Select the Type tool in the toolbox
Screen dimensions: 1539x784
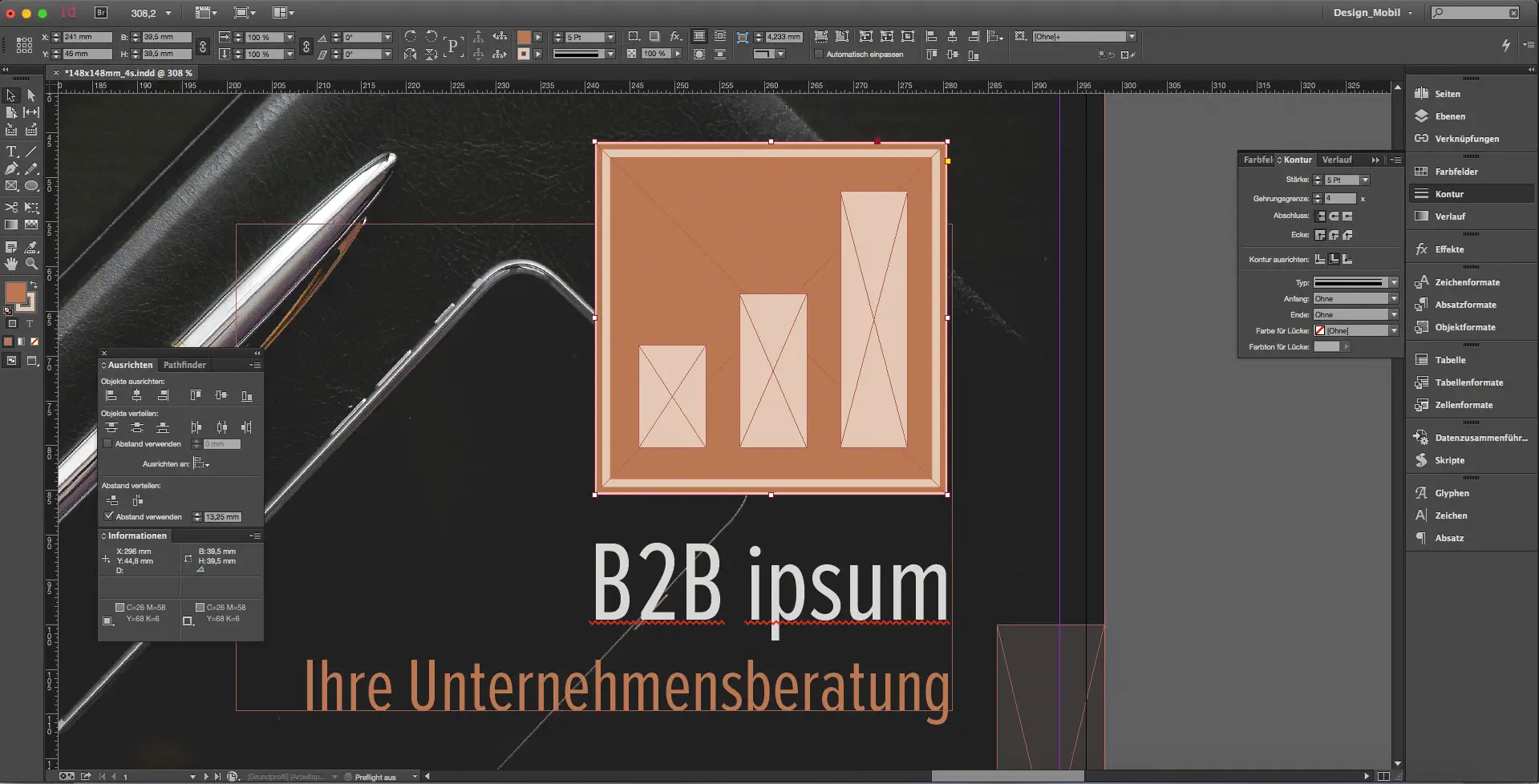11,152
